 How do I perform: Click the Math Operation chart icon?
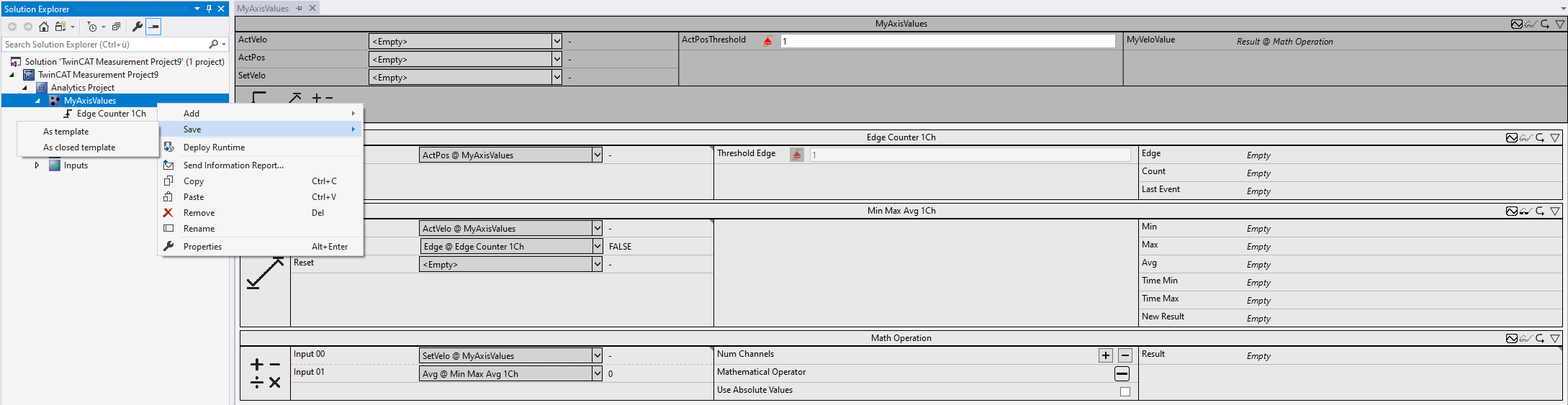coord(1512,338)
